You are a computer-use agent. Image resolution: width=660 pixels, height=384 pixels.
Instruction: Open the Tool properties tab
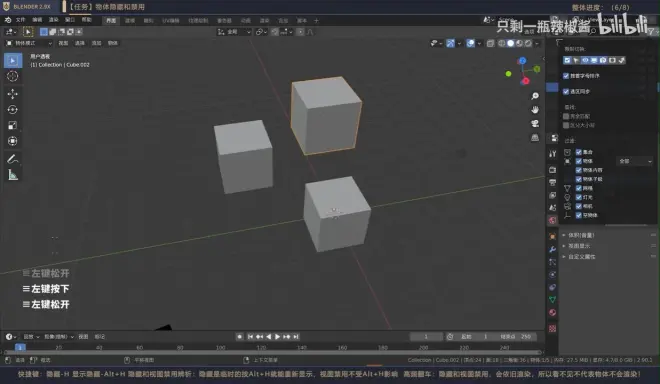553,154
